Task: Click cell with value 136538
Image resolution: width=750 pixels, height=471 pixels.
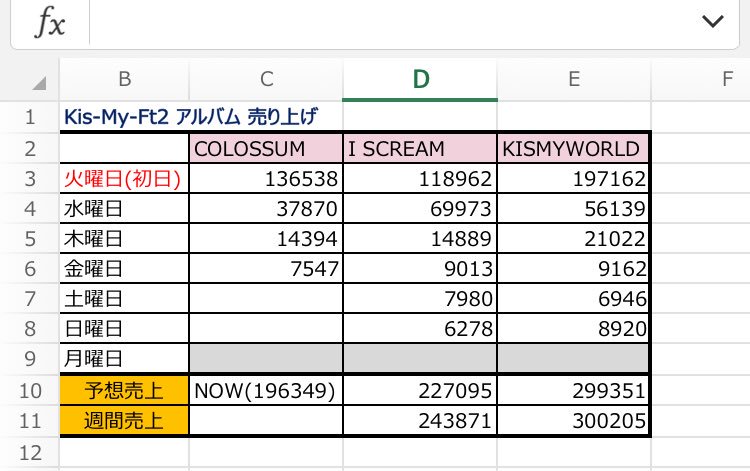Action: (x=266, y=179)
